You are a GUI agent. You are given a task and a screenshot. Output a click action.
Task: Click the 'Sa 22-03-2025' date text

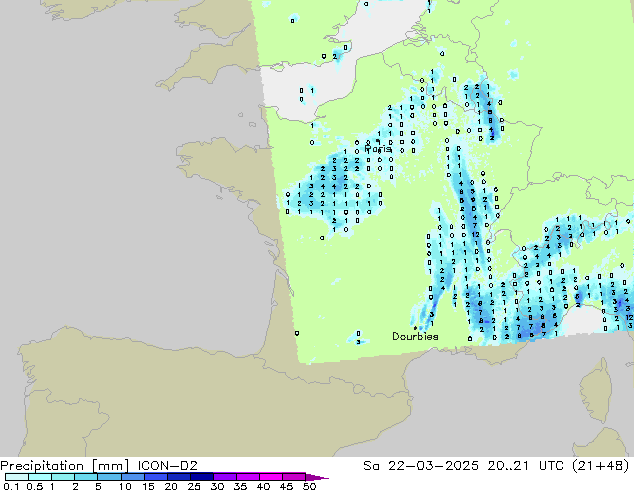click(x=421, y=466)
